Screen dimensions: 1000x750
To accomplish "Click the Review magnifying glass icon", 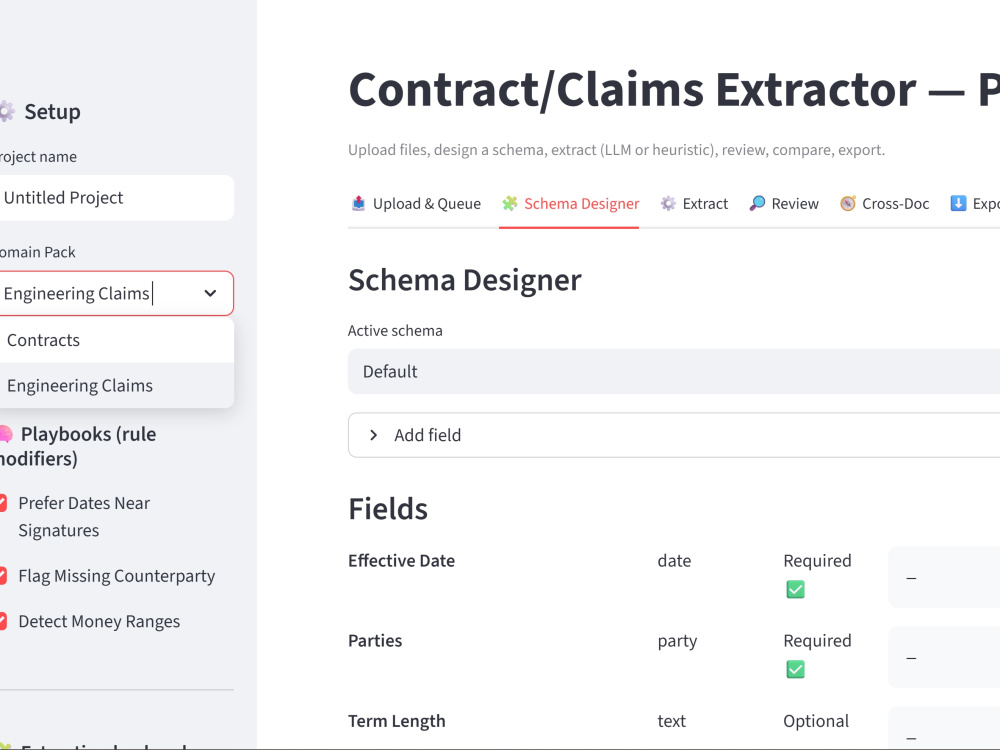I will (757, 203).
